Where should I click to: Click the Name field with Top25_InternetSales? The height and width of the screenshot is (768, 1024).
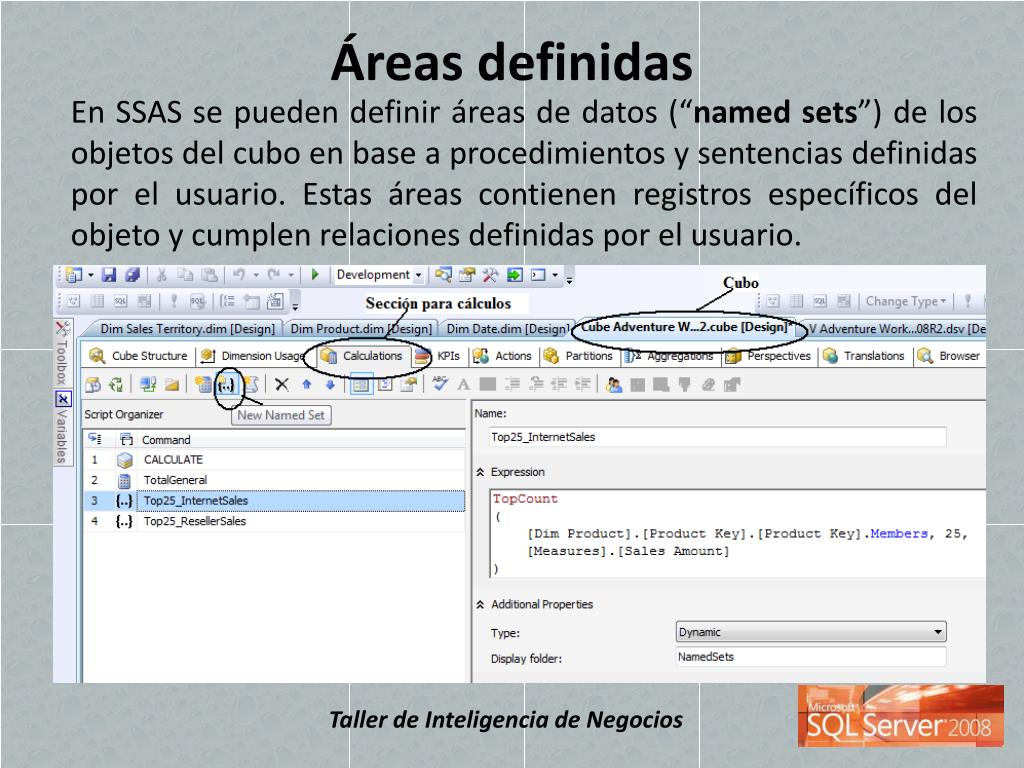(717, 437)
